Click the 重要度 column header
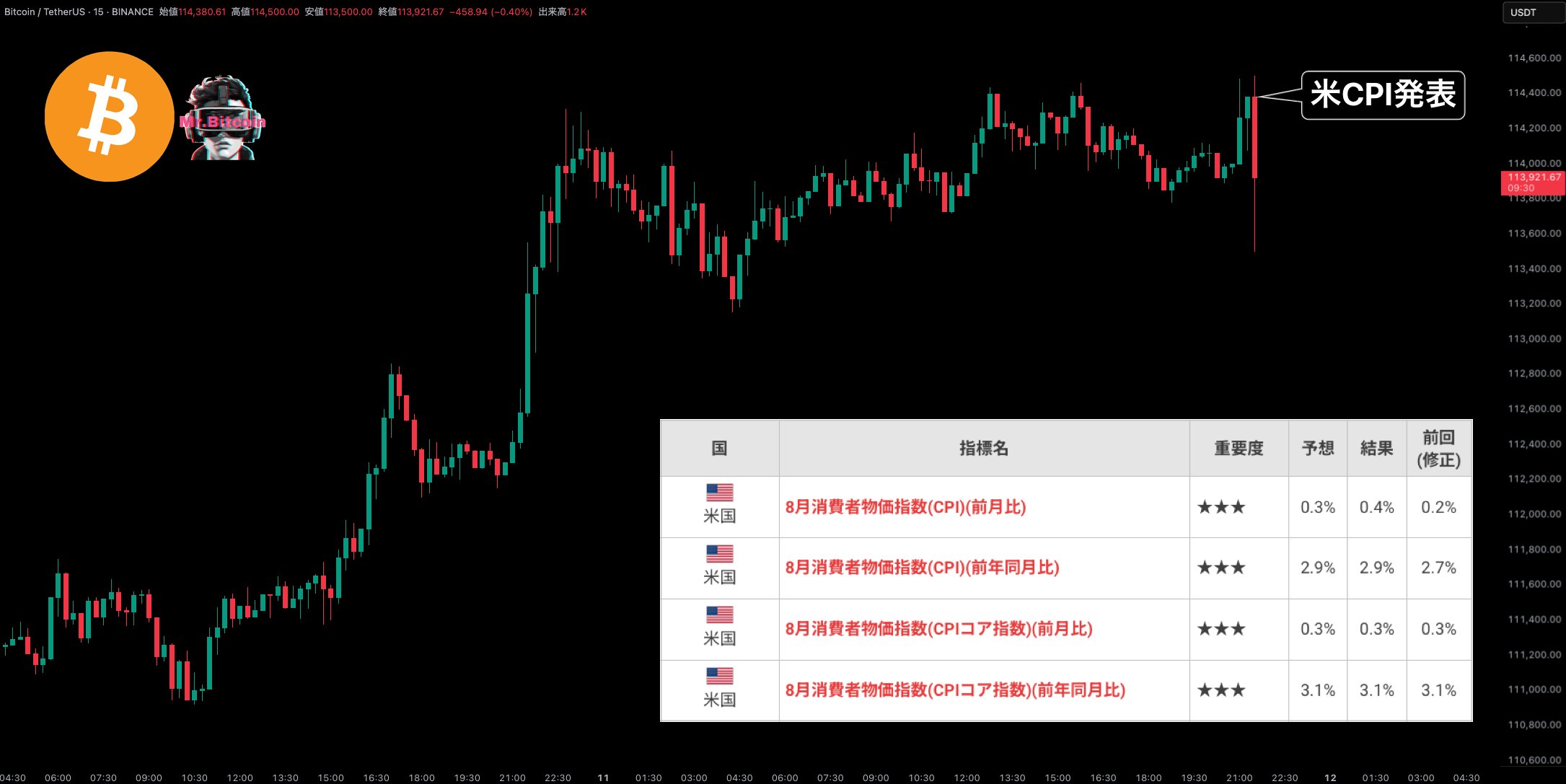 point(1239,449)
